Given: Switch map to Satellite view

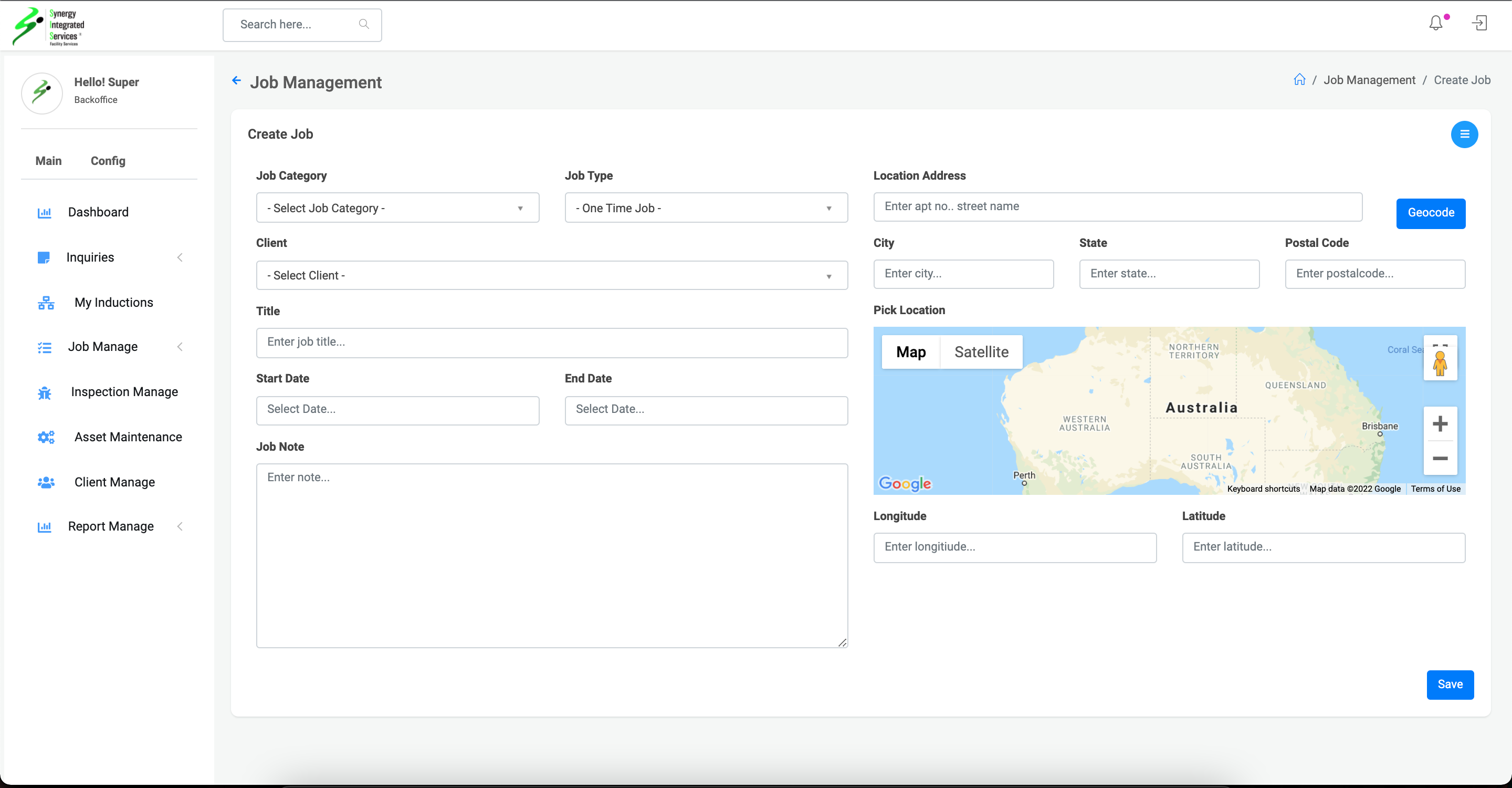Looking at the screenshot, I should point(981,352).
